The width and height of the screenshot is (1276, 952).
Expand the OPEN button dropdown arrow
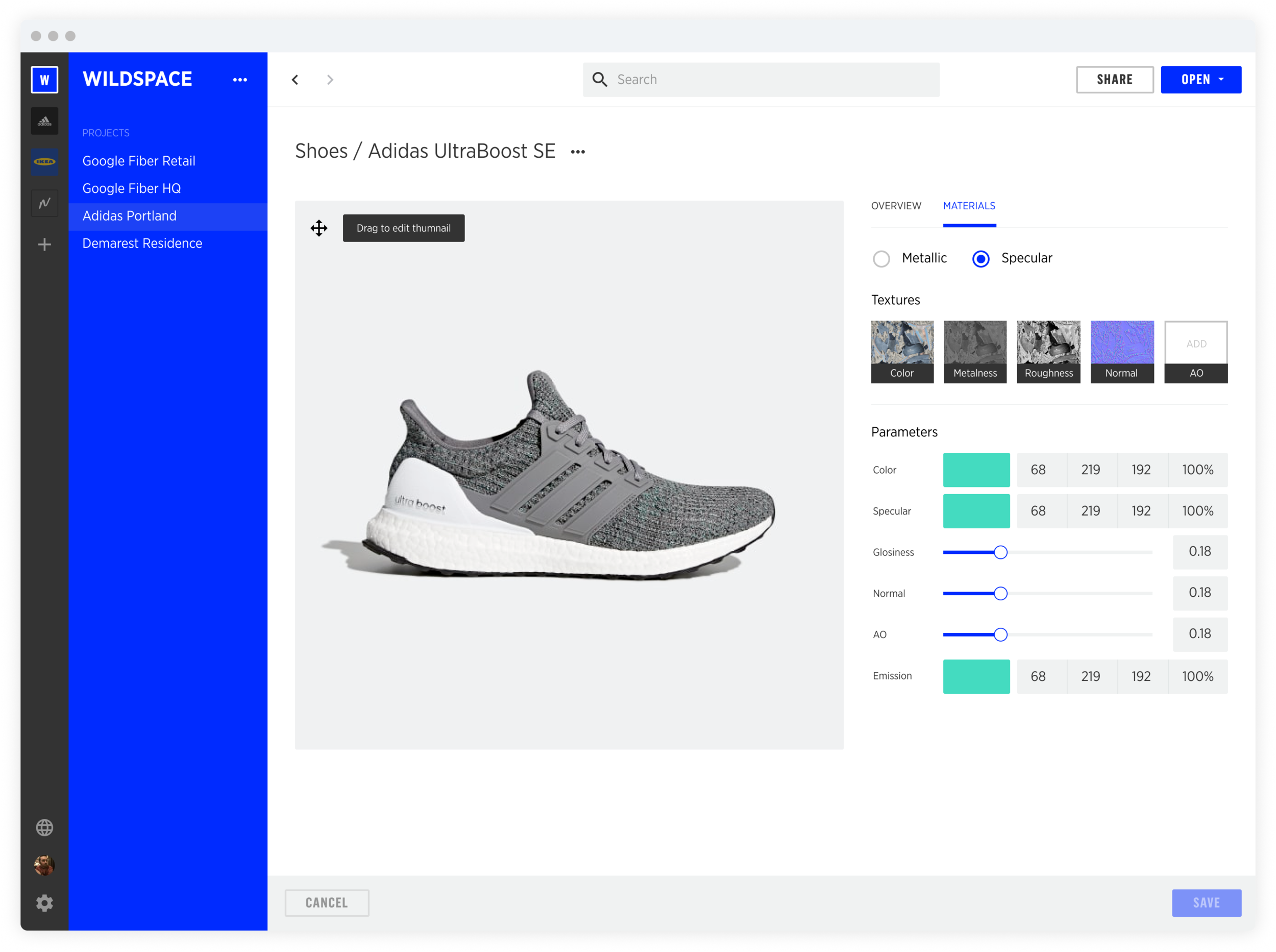[1221, 80]
